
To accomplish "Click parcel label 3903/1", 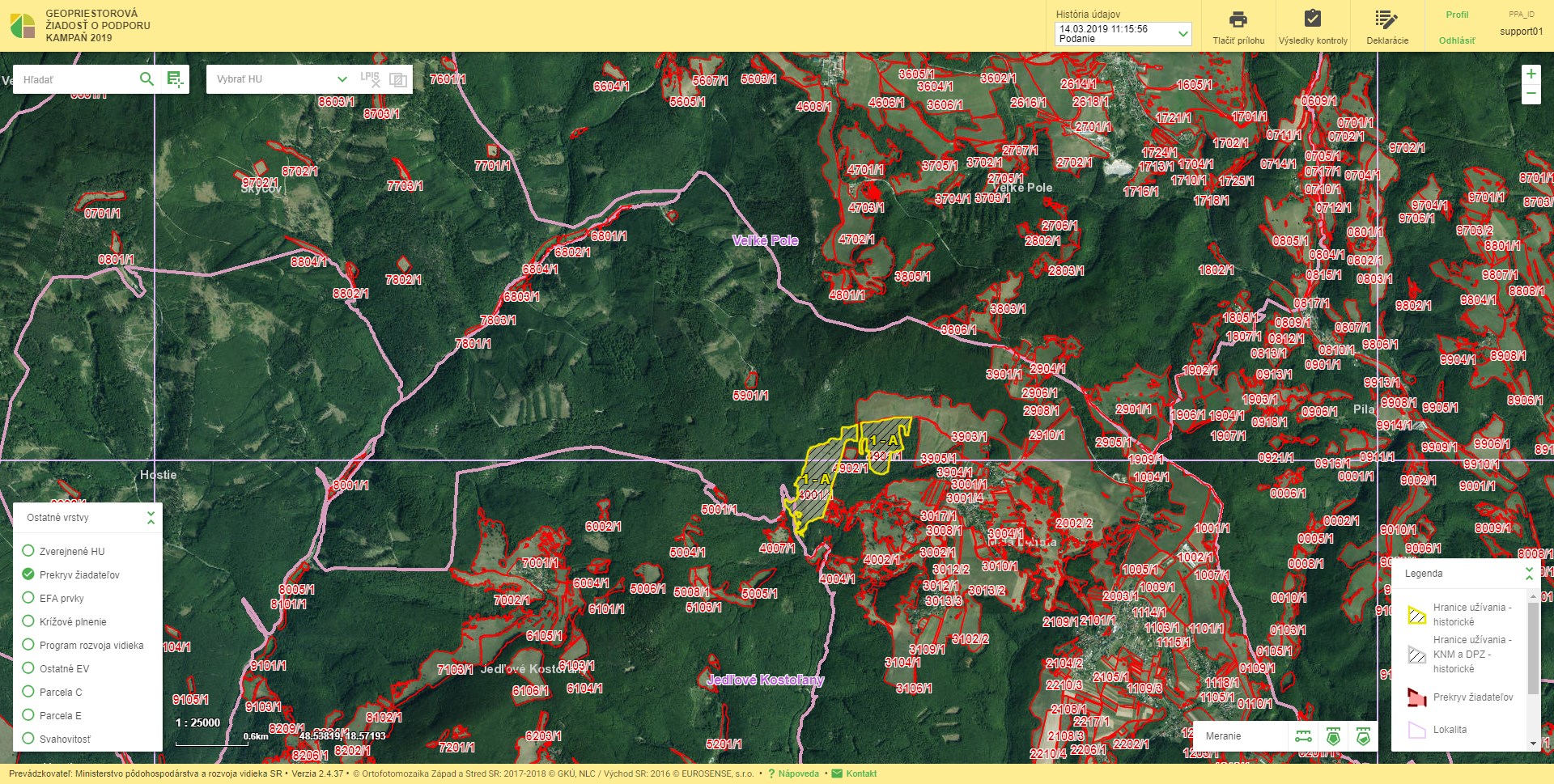I will pos(969,436).
